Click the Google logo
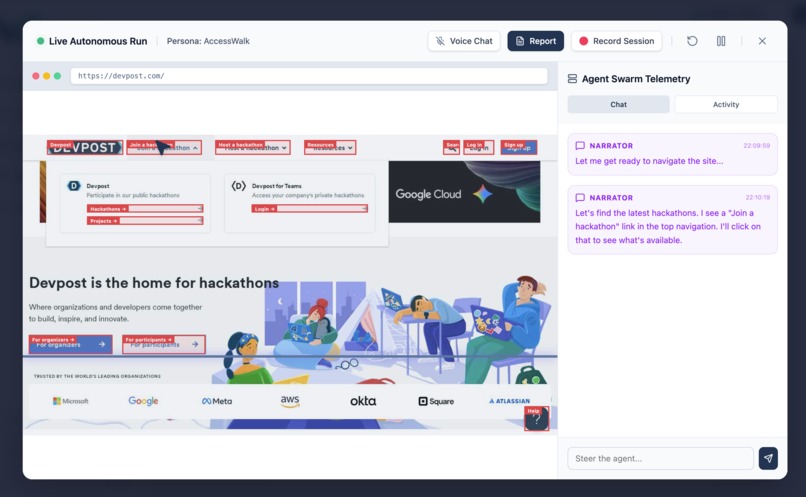The image size is (806, 497). [x=143, y=401]
